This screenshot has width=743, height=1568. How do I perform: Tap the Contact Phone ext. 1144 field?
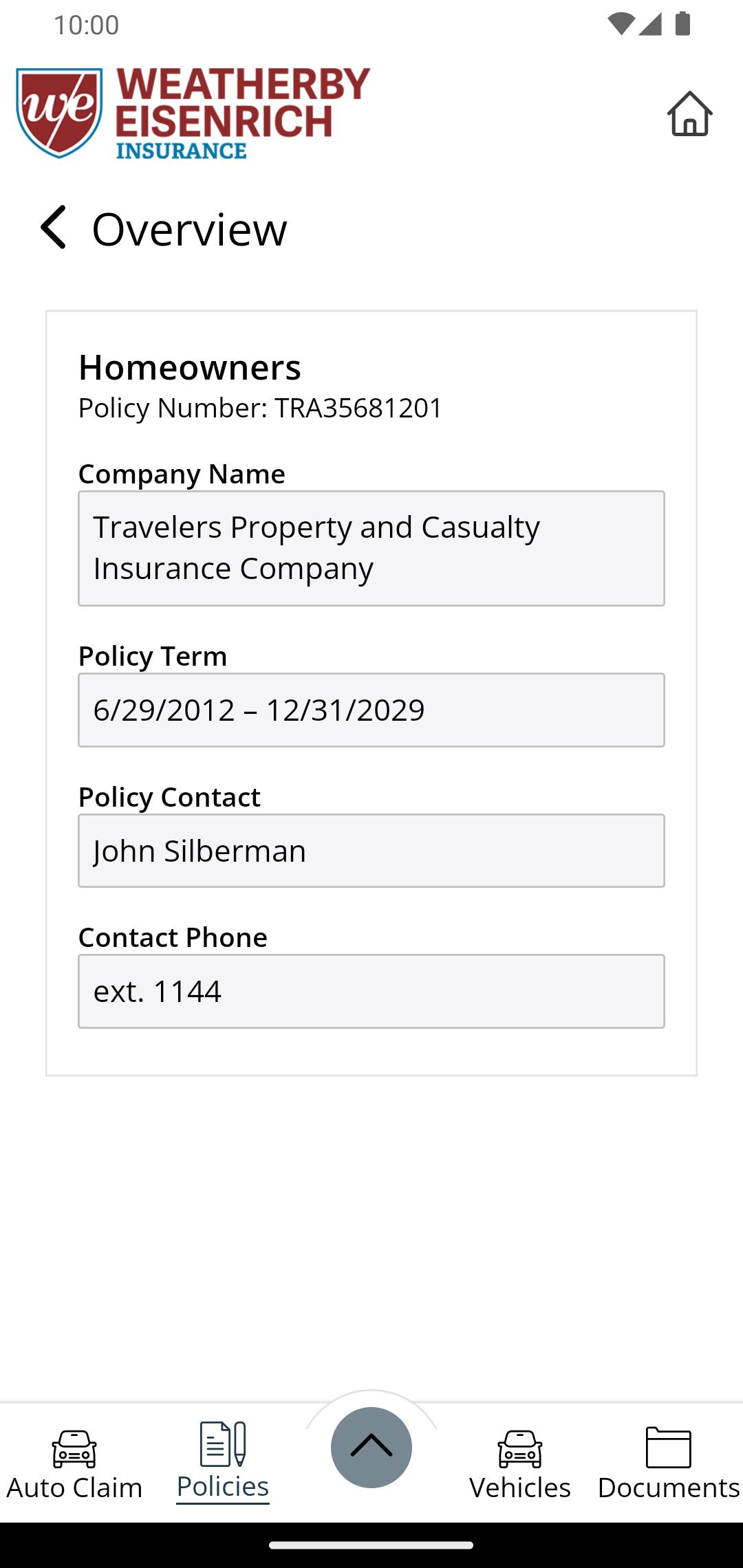point(371,991)
